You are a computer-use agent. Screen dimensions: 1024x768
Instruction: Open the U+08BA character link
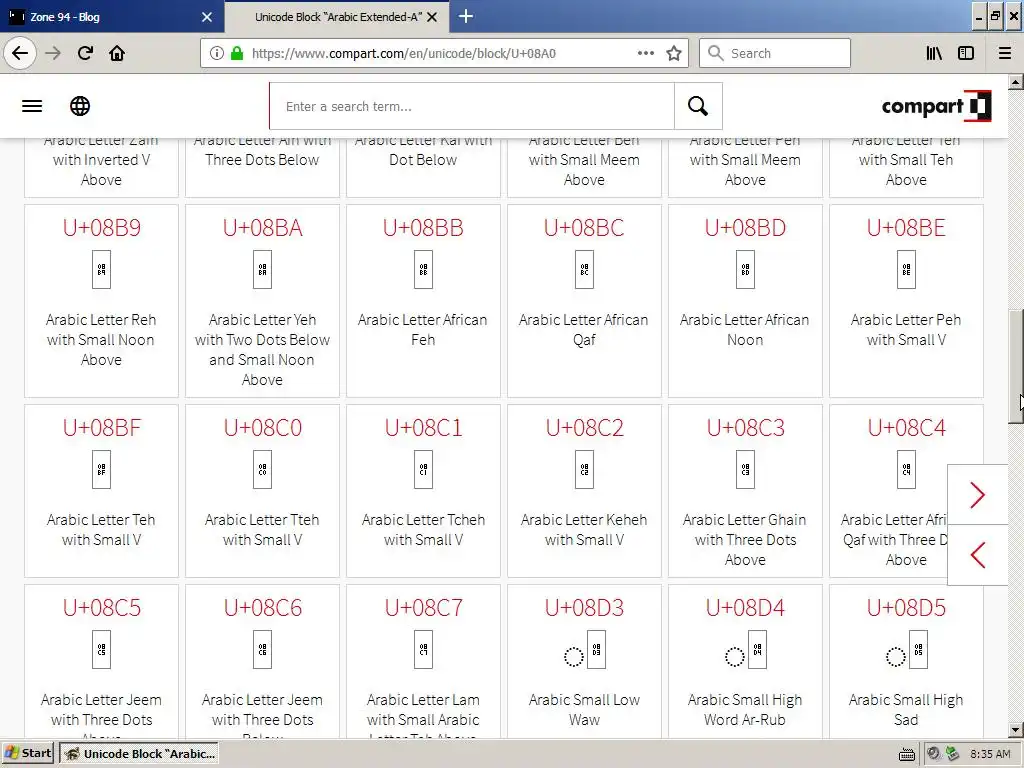click(263, 228)
